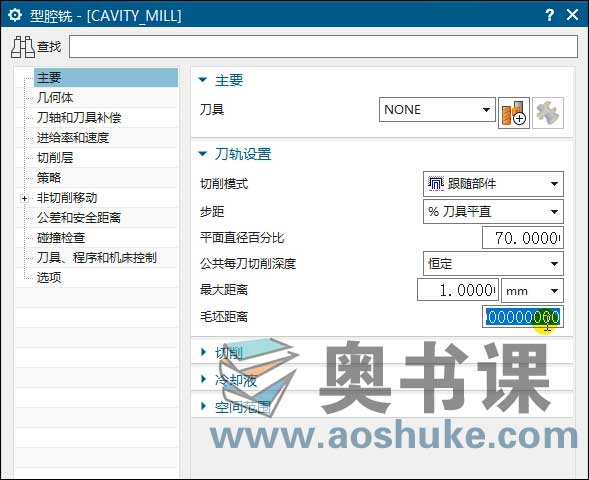
Task: Open the 公共每刀切削深度 恒定 dropdown
Action: 493,264
